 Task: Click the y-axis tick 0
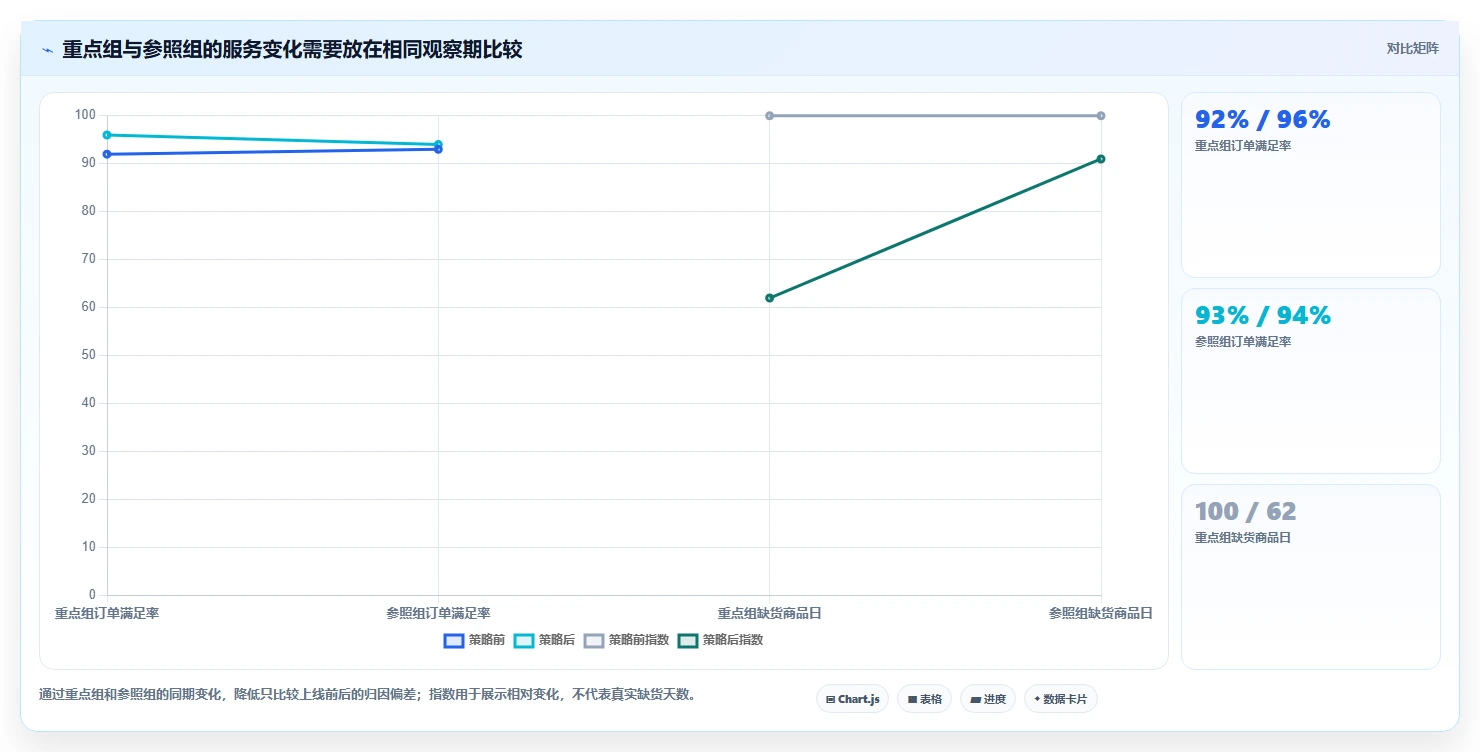(92, 595)
